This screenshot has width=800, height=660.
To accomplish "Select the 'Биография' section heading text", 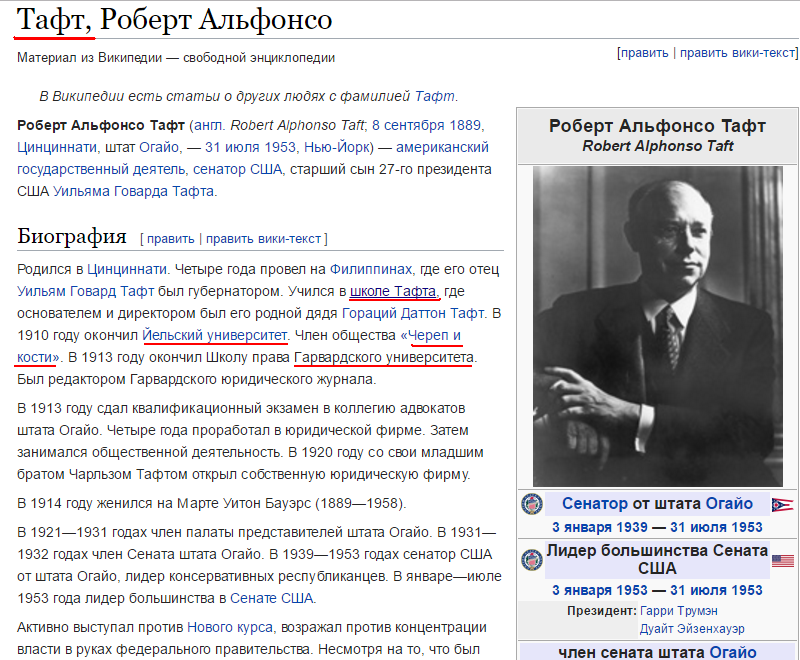I will (x=72, y=237).
